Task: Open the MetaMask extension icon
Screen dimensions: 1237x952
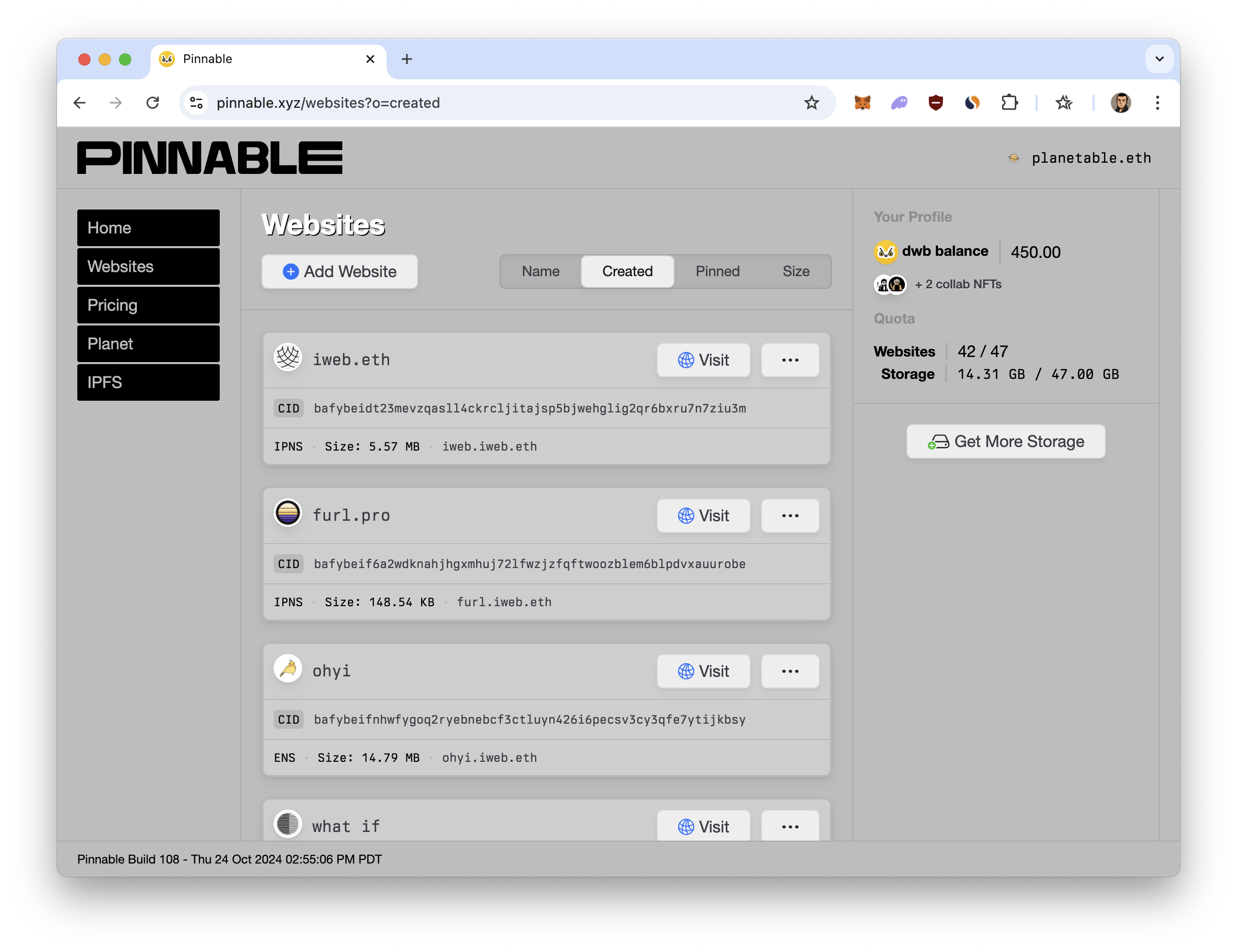Action: click(x=863, y=103)
